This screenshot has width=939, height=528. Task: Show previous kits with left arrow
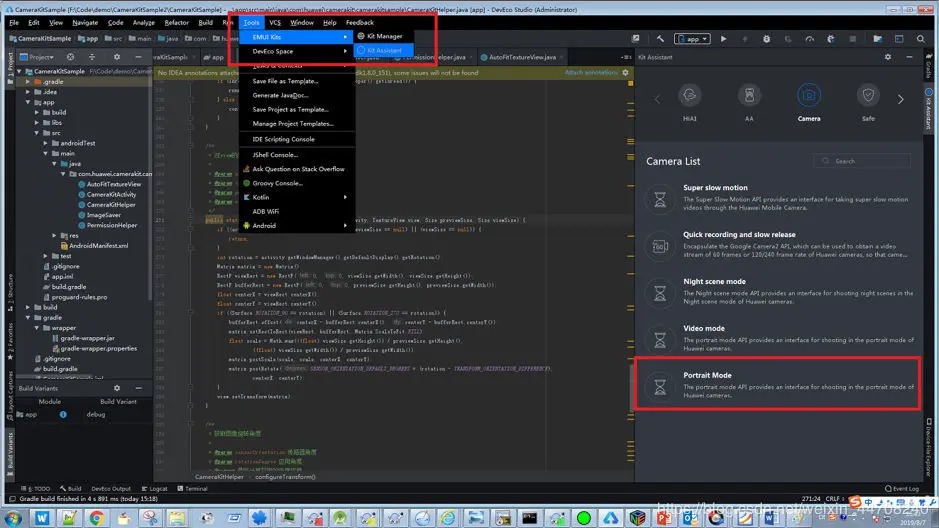[657, 99]
